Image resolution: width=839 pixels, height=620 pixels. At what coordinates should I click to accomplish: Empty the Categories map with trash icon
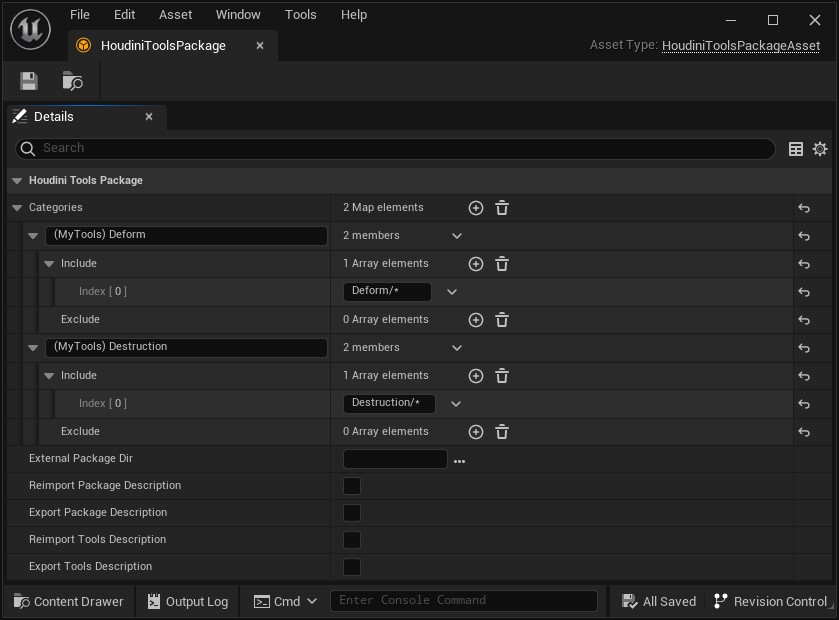point(502,208)
